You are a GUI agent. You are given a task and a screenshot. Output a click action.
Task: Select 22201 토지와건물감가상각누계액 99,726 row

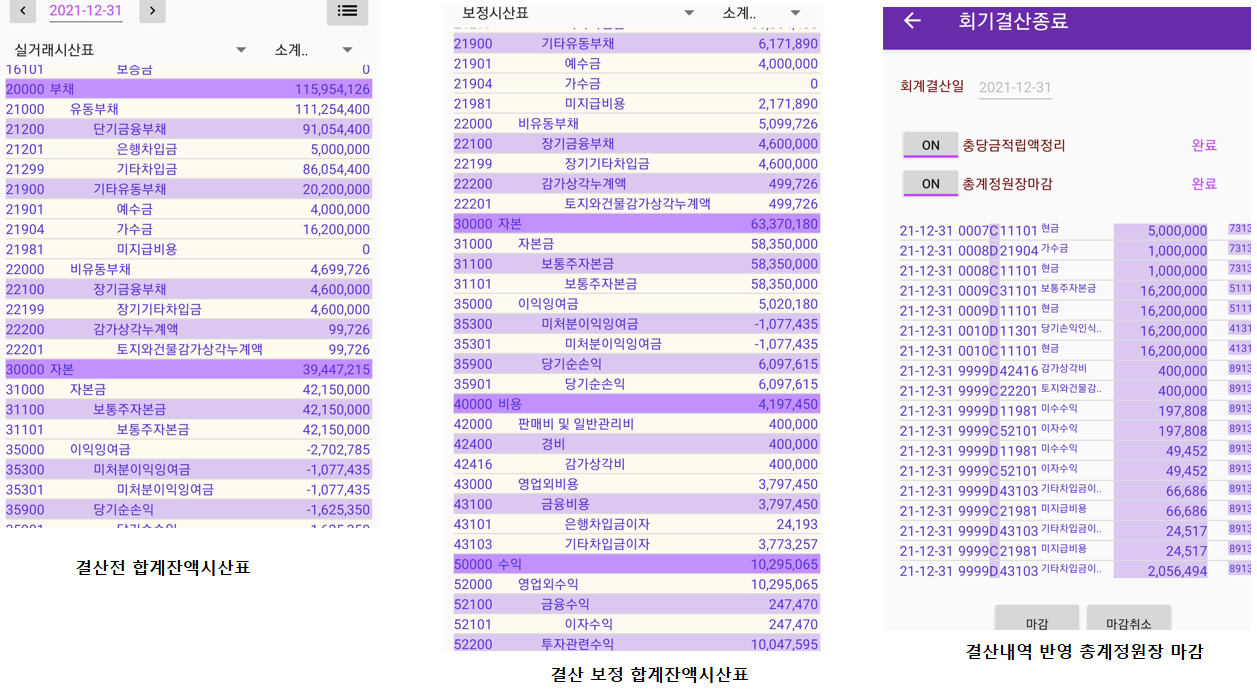(x=189, y=349)
